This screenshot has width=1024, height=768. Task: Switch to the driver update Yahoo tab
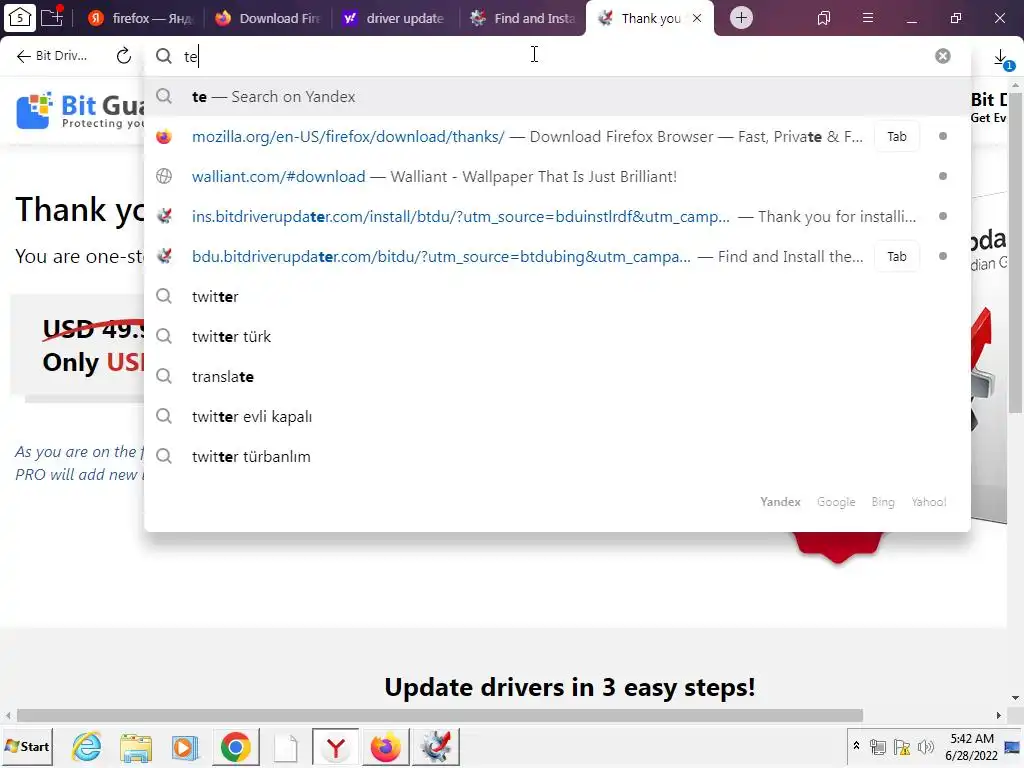pos(396,18)
